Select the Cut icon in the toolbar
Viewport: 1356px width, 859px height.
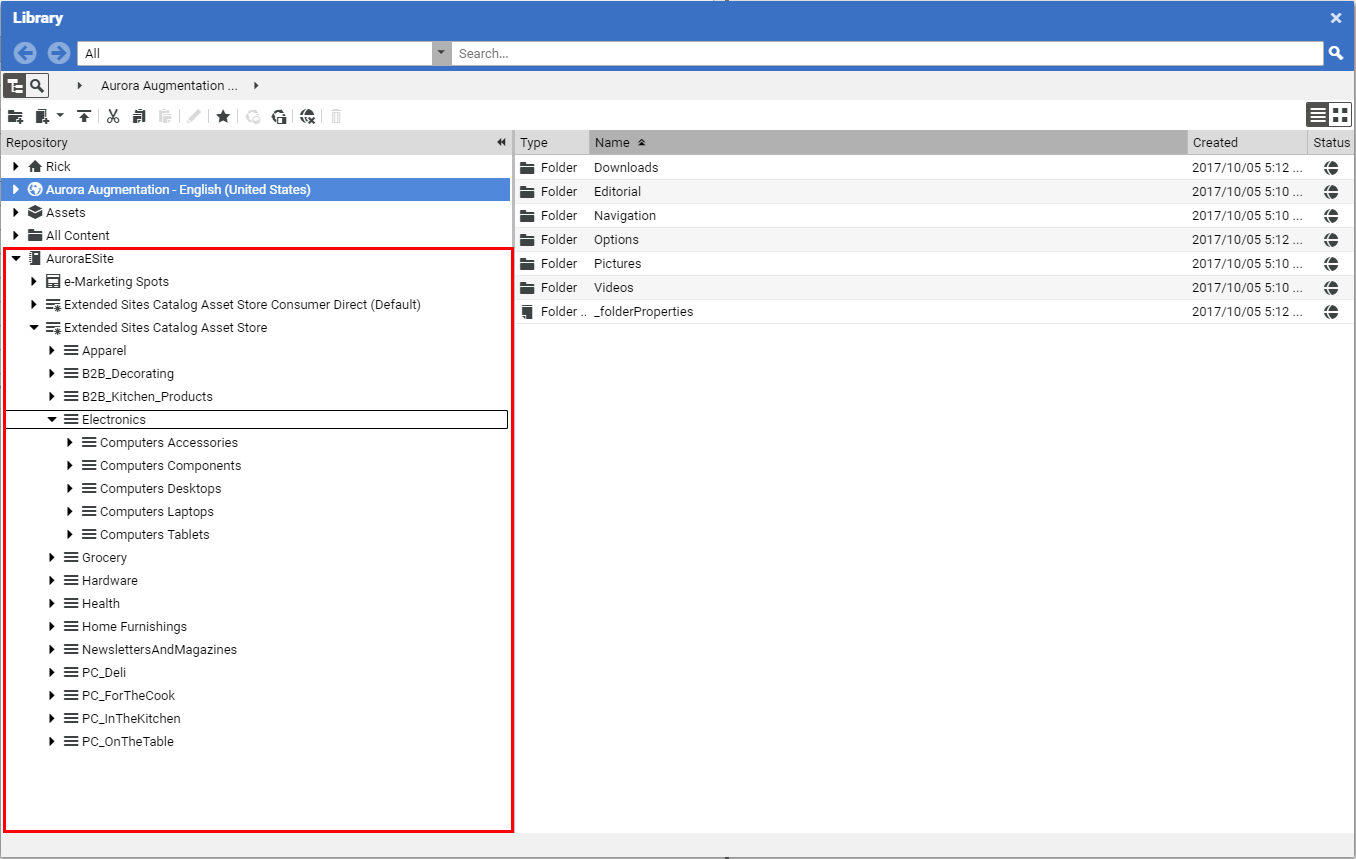112,116
